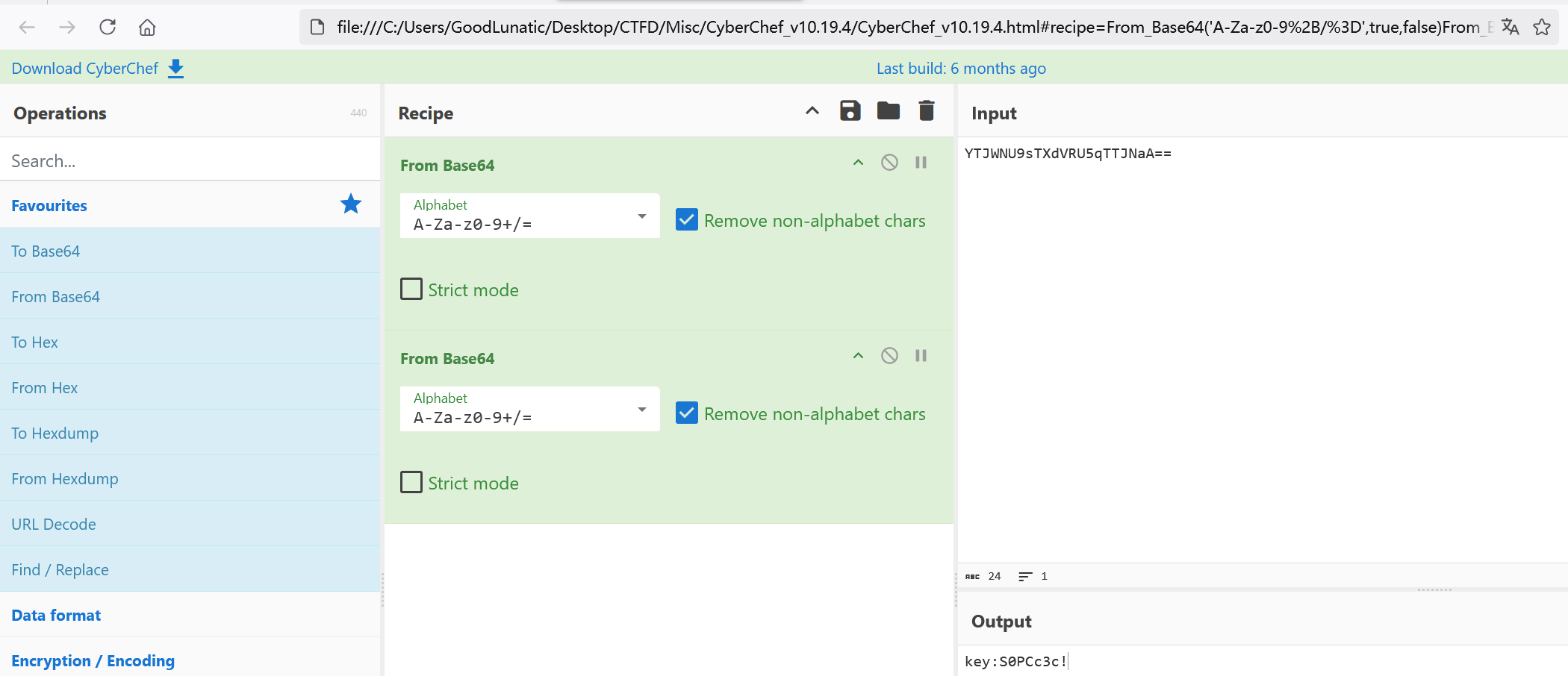The image size is (1568, 676).
Task: Click the Input text YTJWNU9sTXdVRU5qTTJNaA==
Action: (1068, 154)
